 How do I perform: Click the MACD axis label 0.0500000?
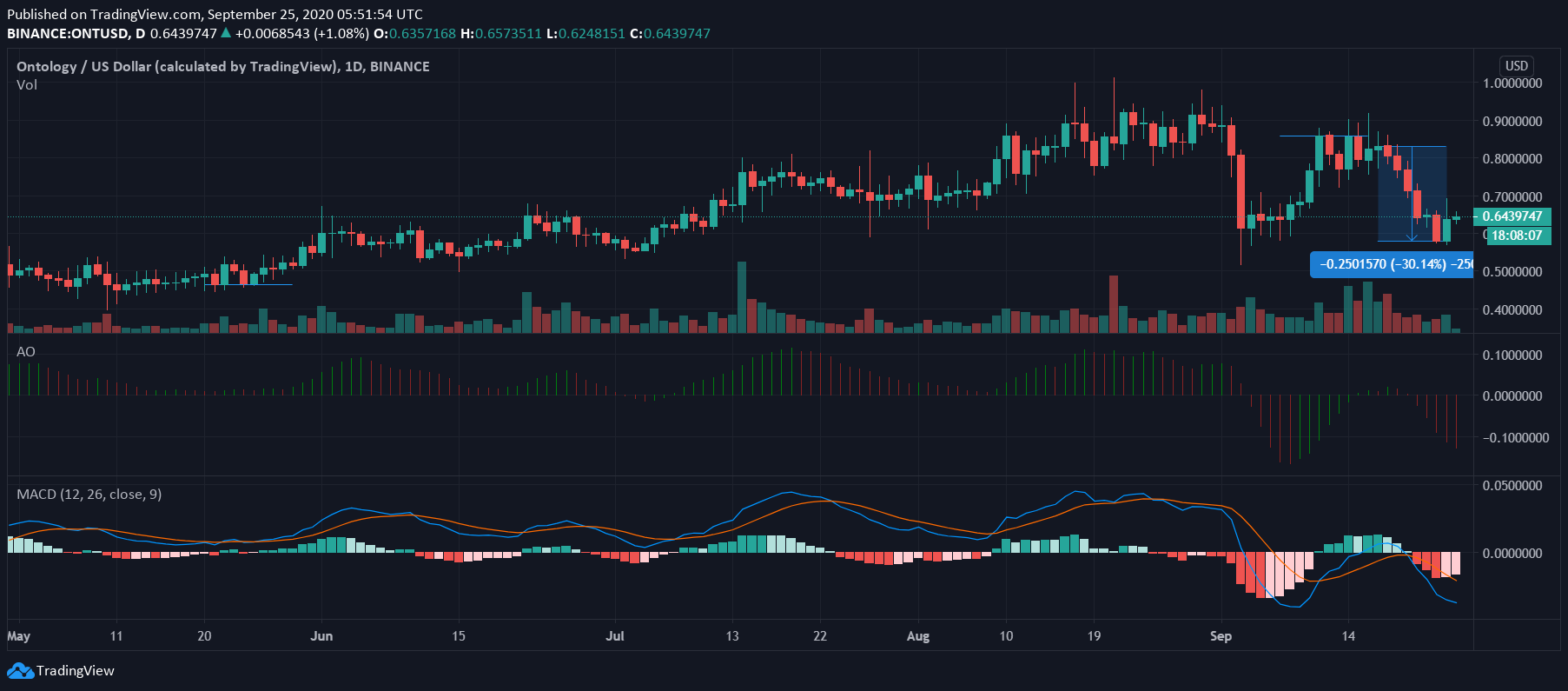(1512, 486)
